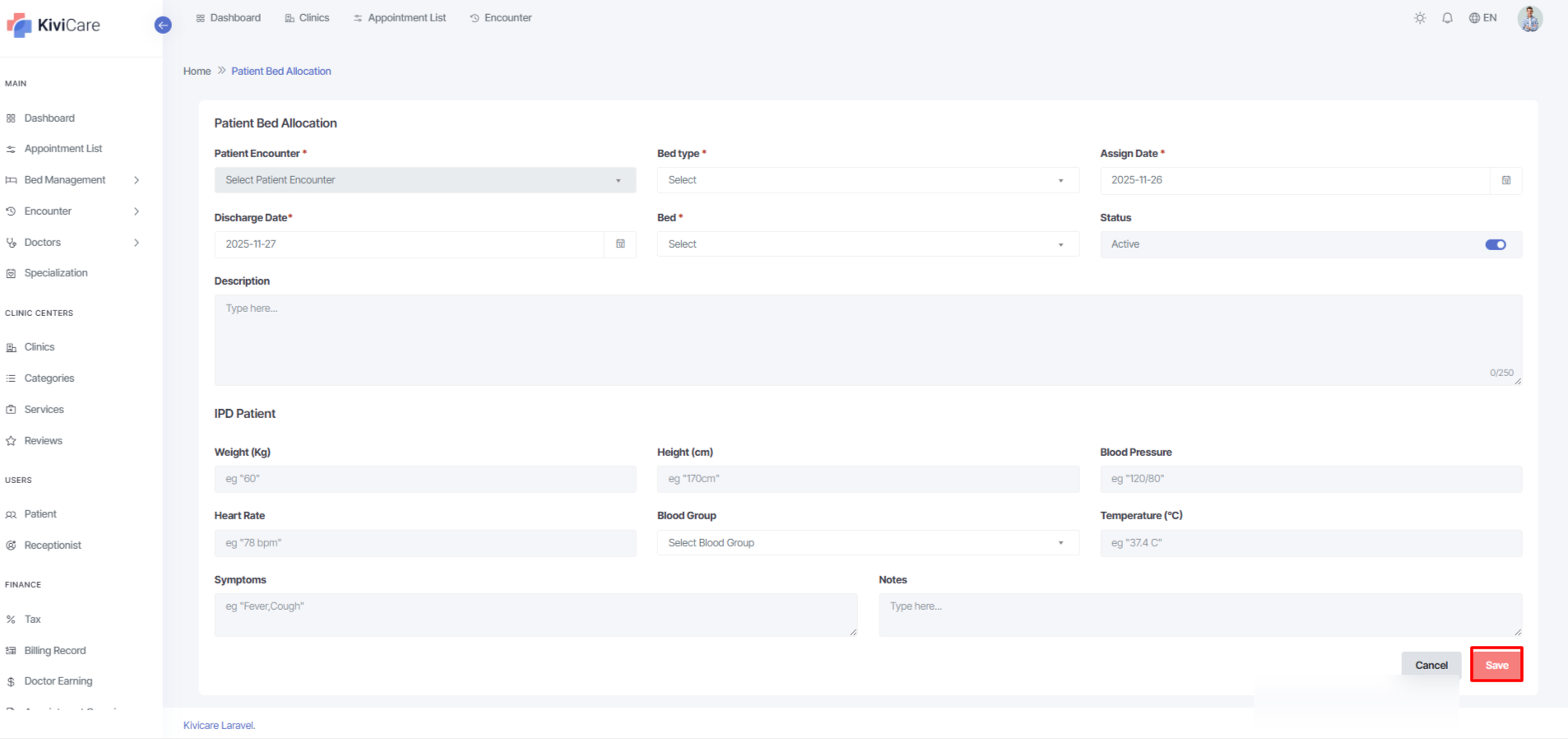Click the Description text area

point(867,340)
